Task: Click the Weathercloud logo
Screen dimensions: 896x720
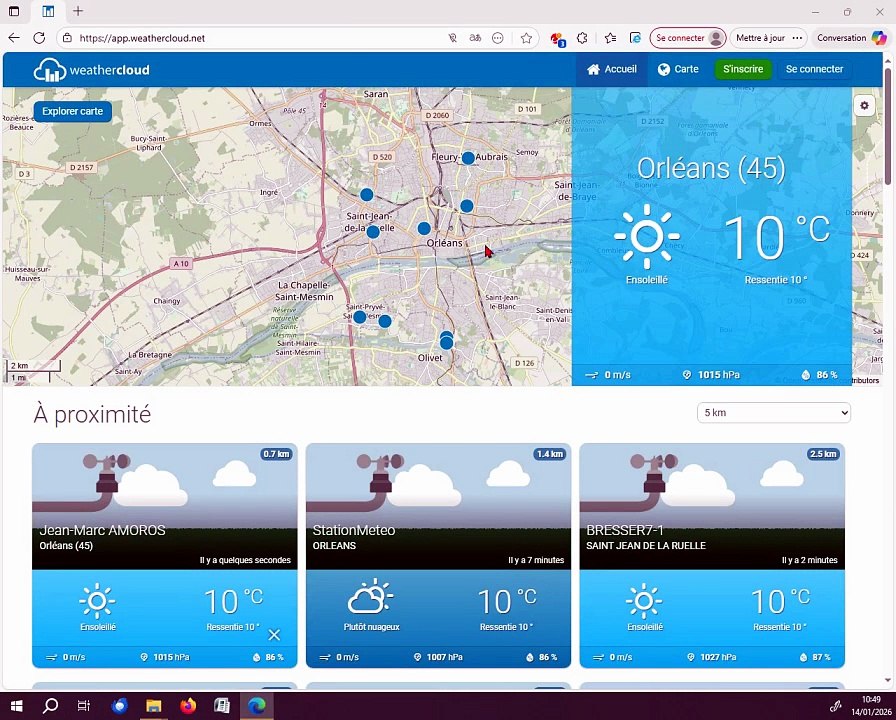Action: coord(91,70)
